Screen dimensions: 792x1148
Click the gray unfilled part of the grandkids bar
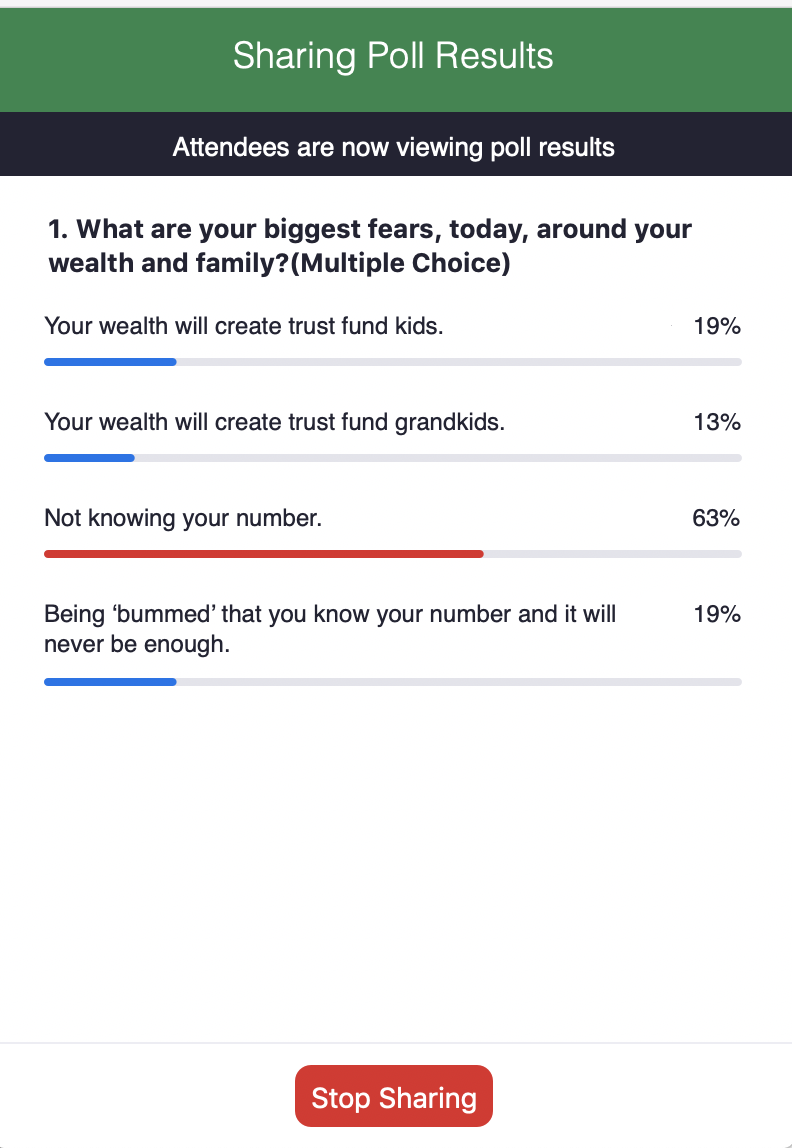(438, 458)
